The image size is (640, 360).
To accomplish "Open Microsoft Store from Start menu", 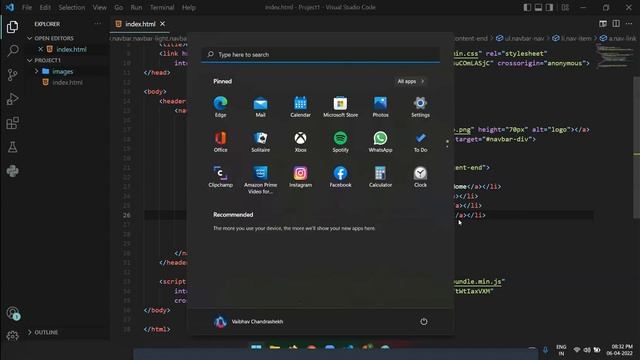I will (340, 107).
